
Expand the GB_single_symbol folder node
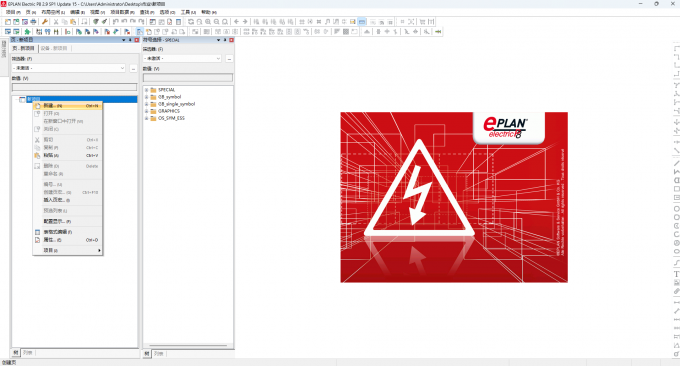click(147, 104)
